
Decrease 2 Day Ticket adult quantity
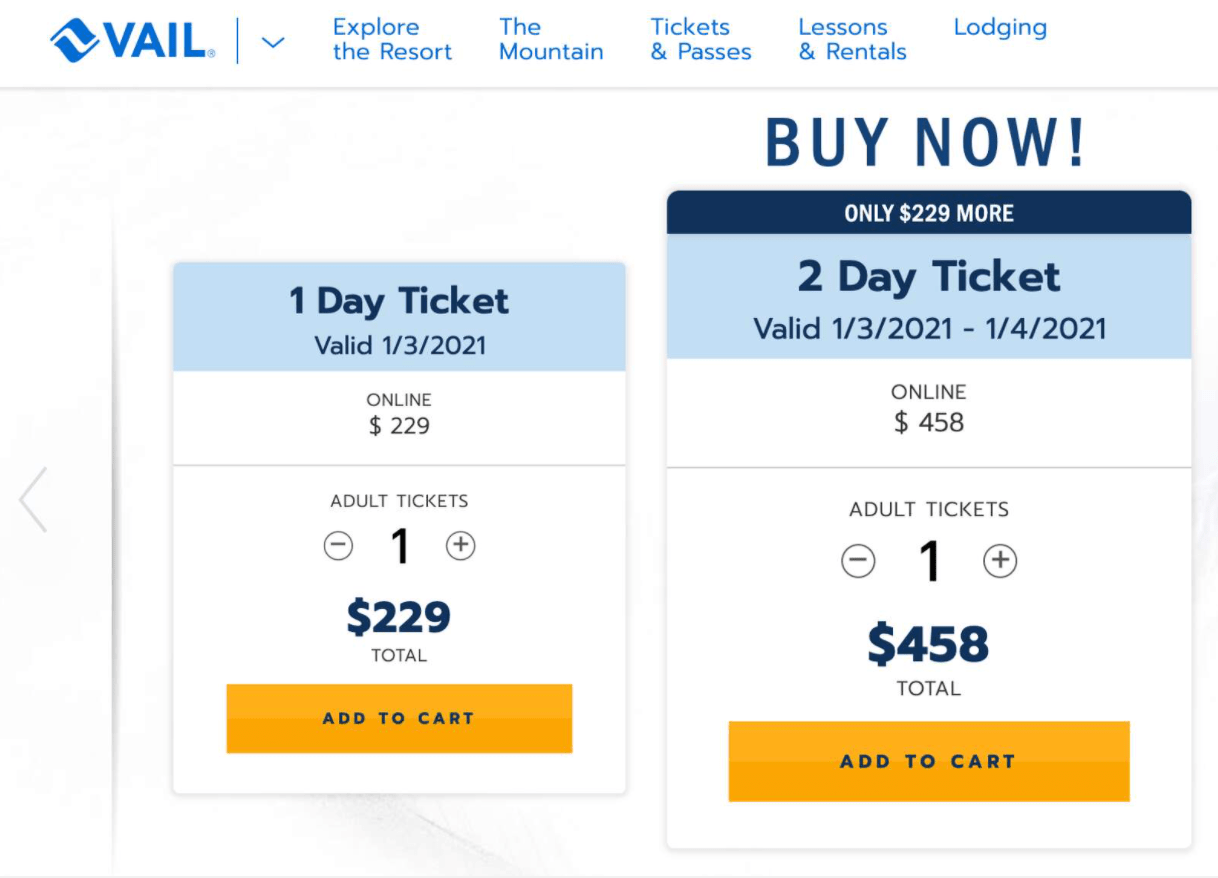coord(858,561)
